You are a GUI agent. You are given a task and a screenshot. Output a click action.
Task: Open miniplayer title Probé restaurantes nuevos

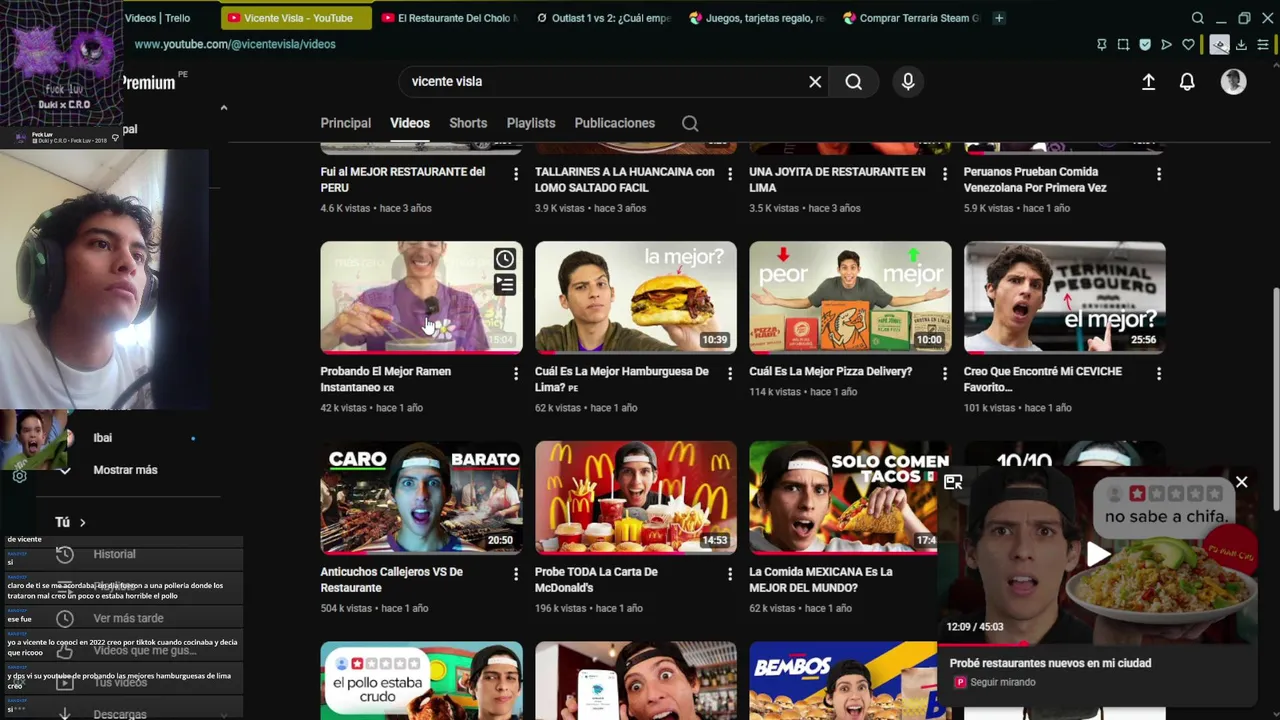click(1050, 663)
